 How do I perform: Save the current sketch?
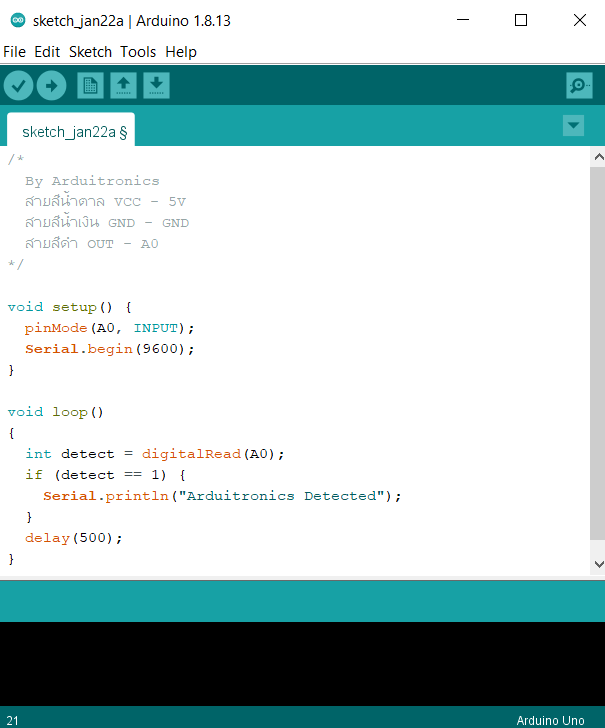[156, 85]
